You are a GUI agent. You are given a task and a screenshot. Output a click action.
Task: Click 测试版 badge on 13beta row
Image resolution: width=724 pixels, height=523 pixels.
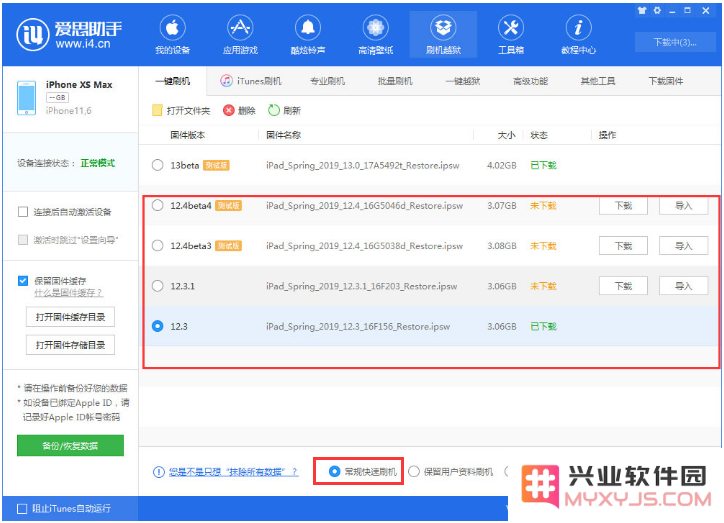tap(216, 165)
